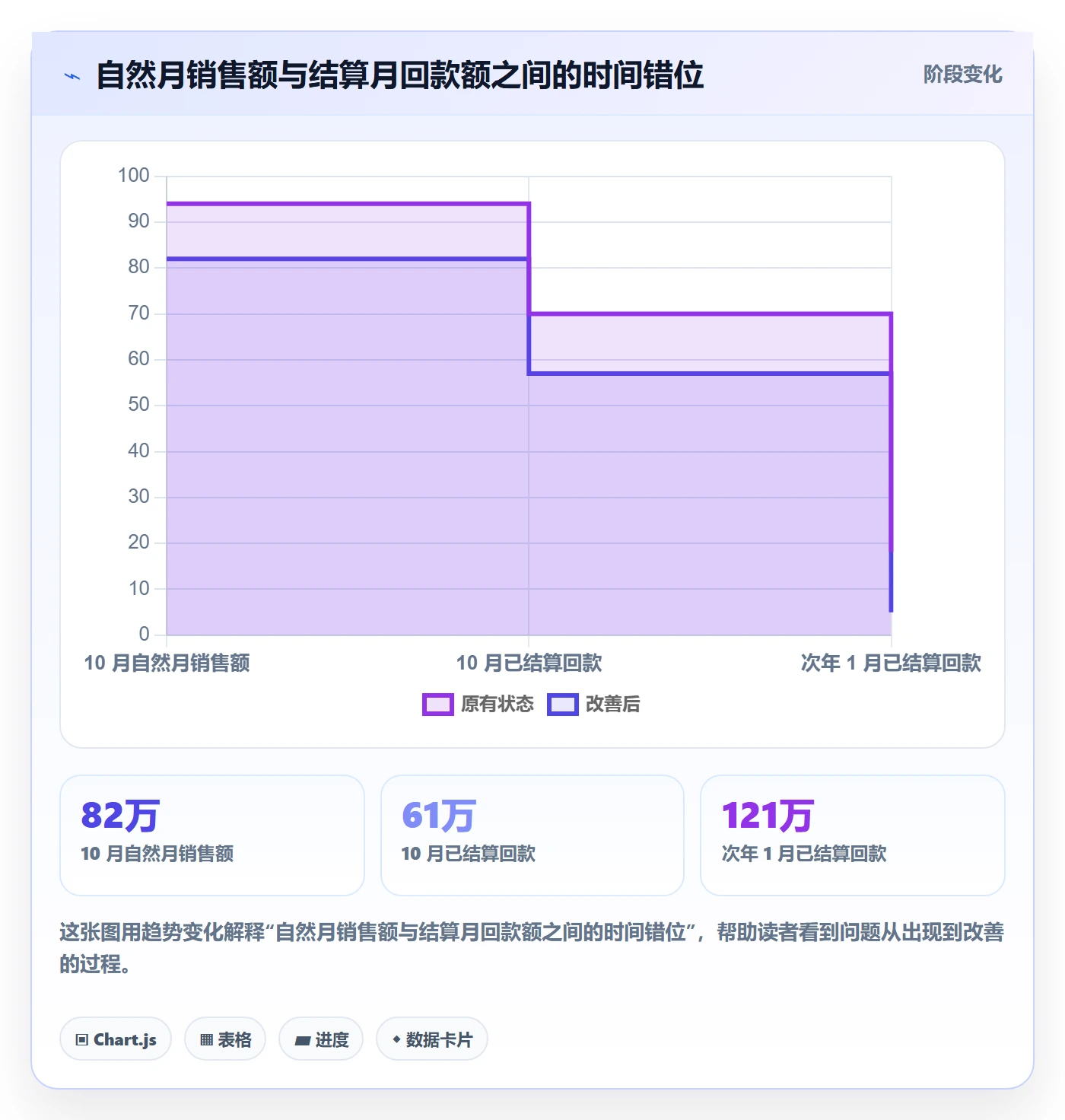Open the 61万 settled payment card
Image resolution: width=1065 pixels, height=1120 pixels.
pos(532,835)
